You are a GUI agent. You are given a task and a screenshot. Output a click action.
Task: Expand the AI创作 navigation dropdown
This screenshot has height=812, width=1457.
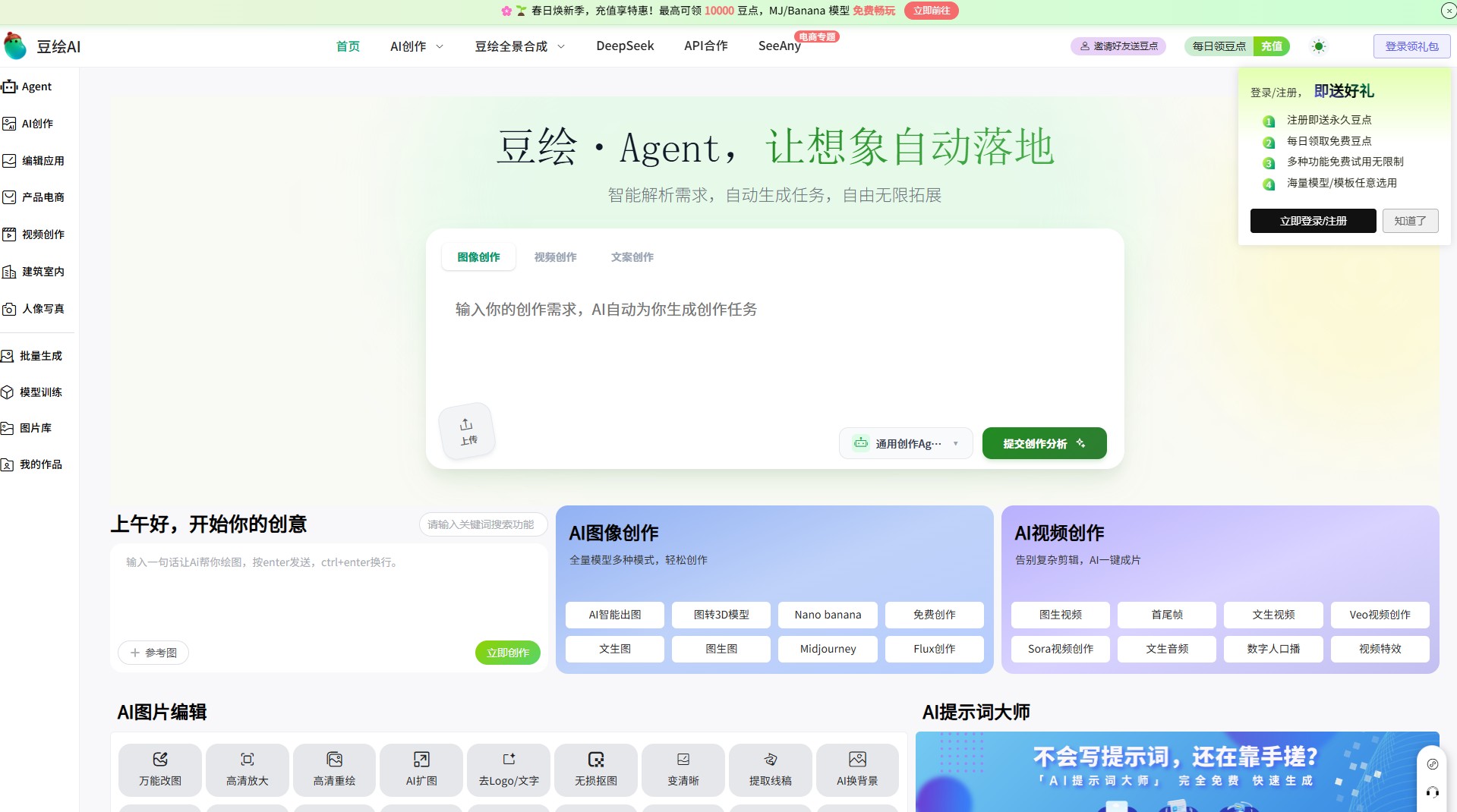(x=415, y=46)
